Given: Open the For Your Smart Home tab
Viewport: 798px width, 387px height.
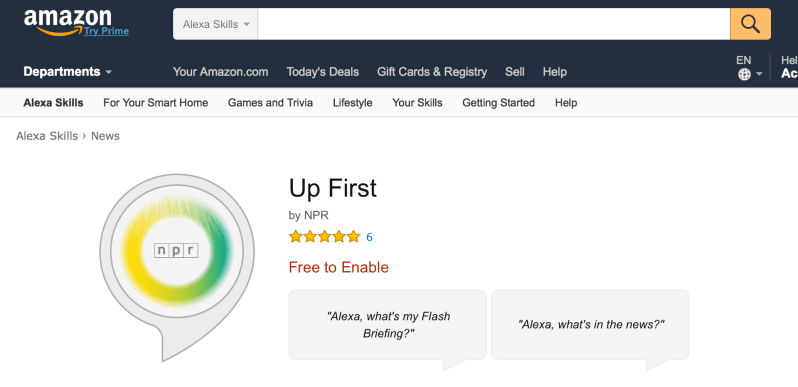Looking at the screenshot, I should coord(156,103).
